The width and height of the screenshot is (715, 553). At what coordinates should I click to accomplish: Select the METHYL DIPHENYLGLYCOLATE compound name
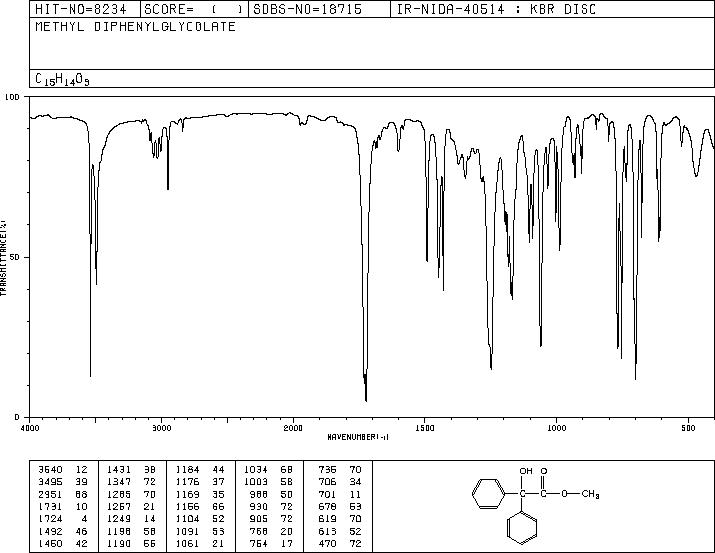pos(135,26)
